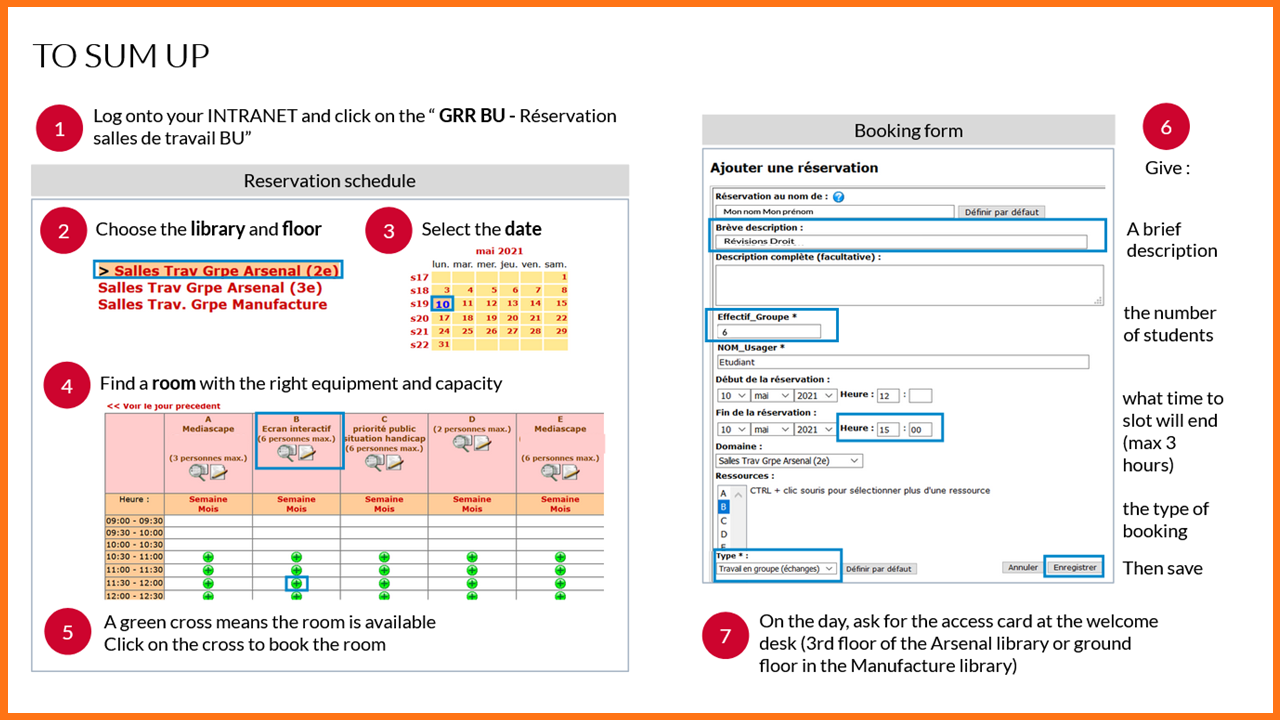Click end hour field showing 15

tap(888, 429)
